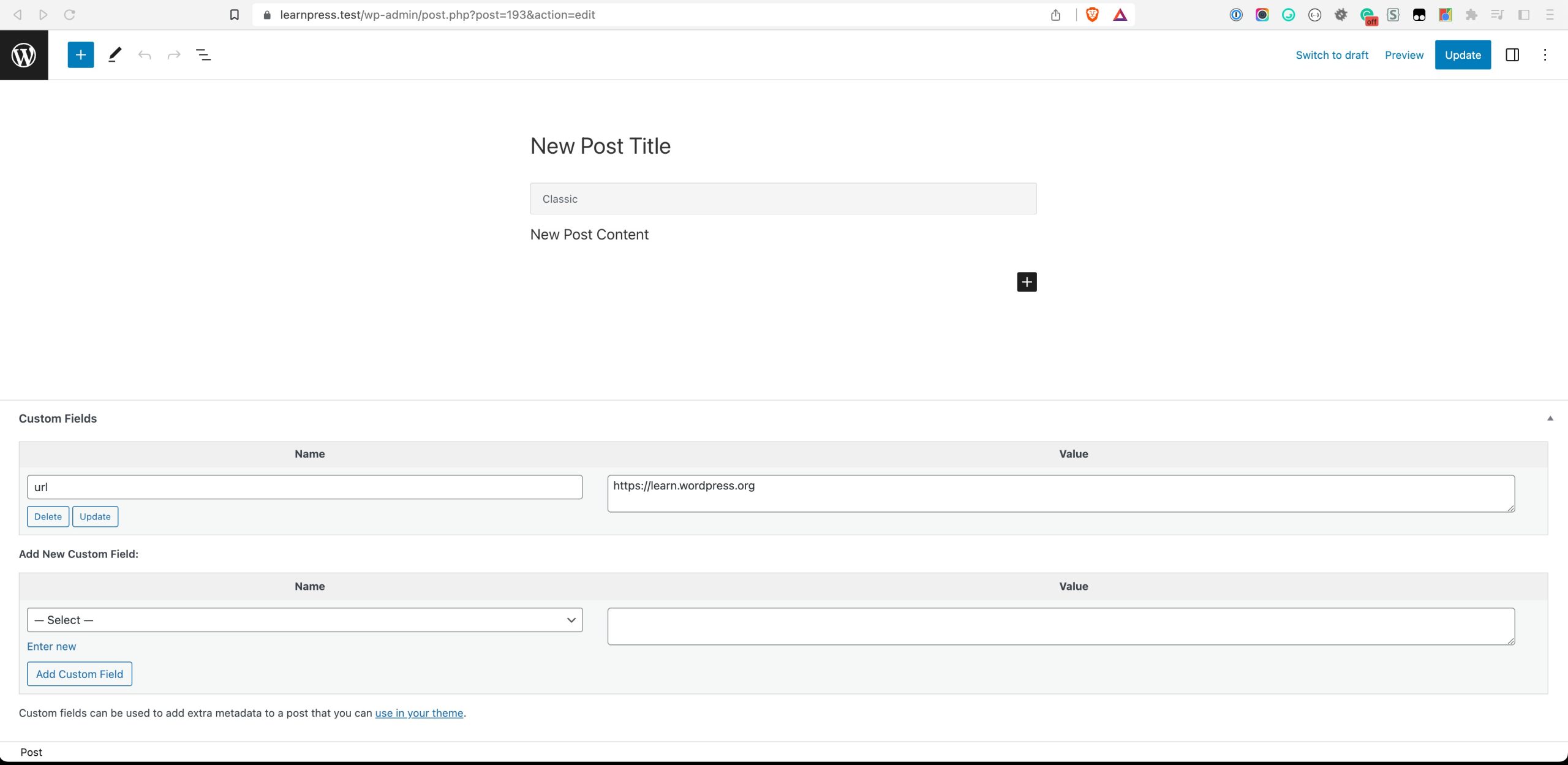Screen dimensions: 1568x765
Task: Open the Document Overview list icon
Action: [203, 55]
